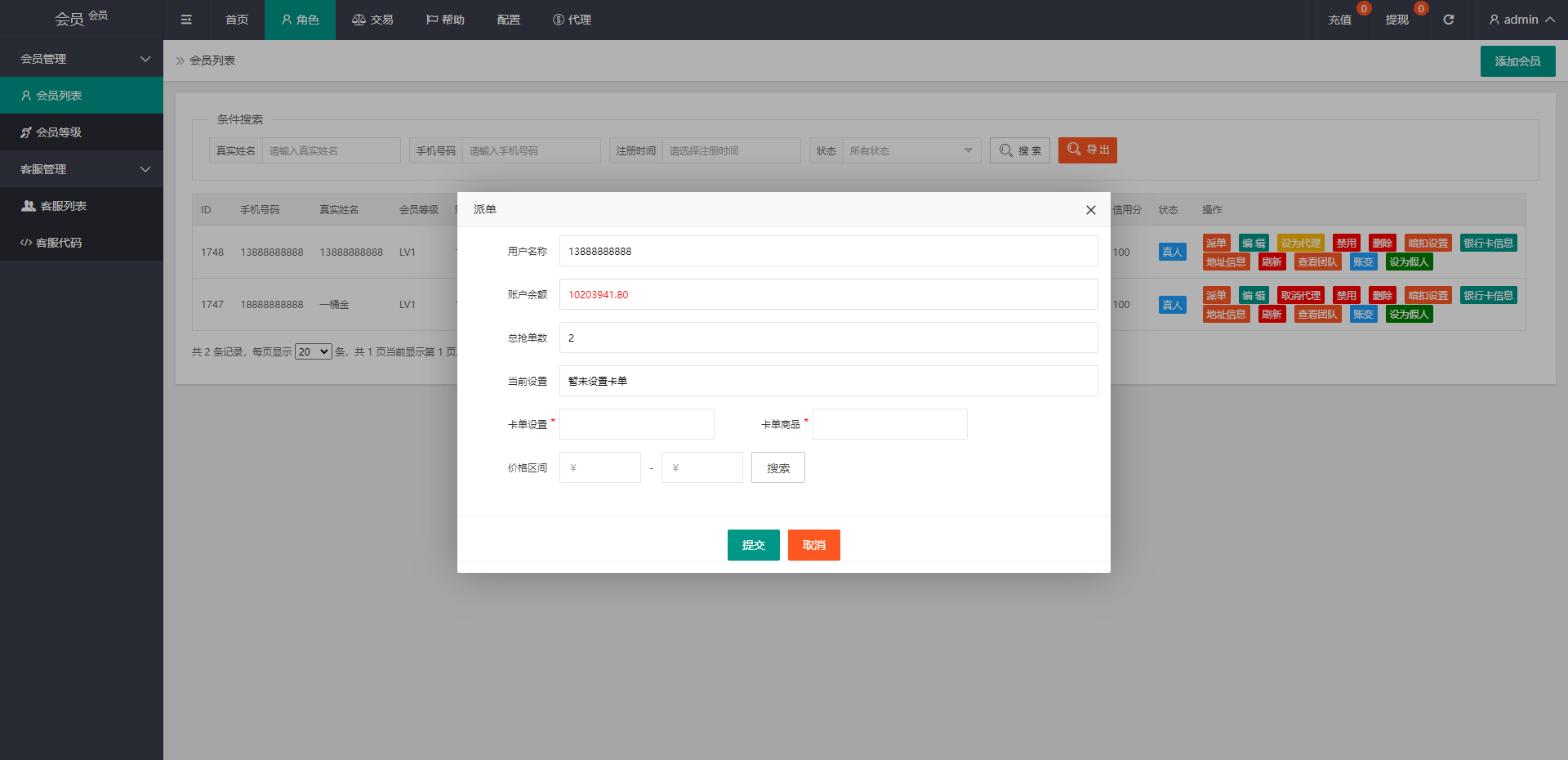The image size is (1568, 760).
Task: Open the per-page count 20 dropdown
Action: click(313, 352)
